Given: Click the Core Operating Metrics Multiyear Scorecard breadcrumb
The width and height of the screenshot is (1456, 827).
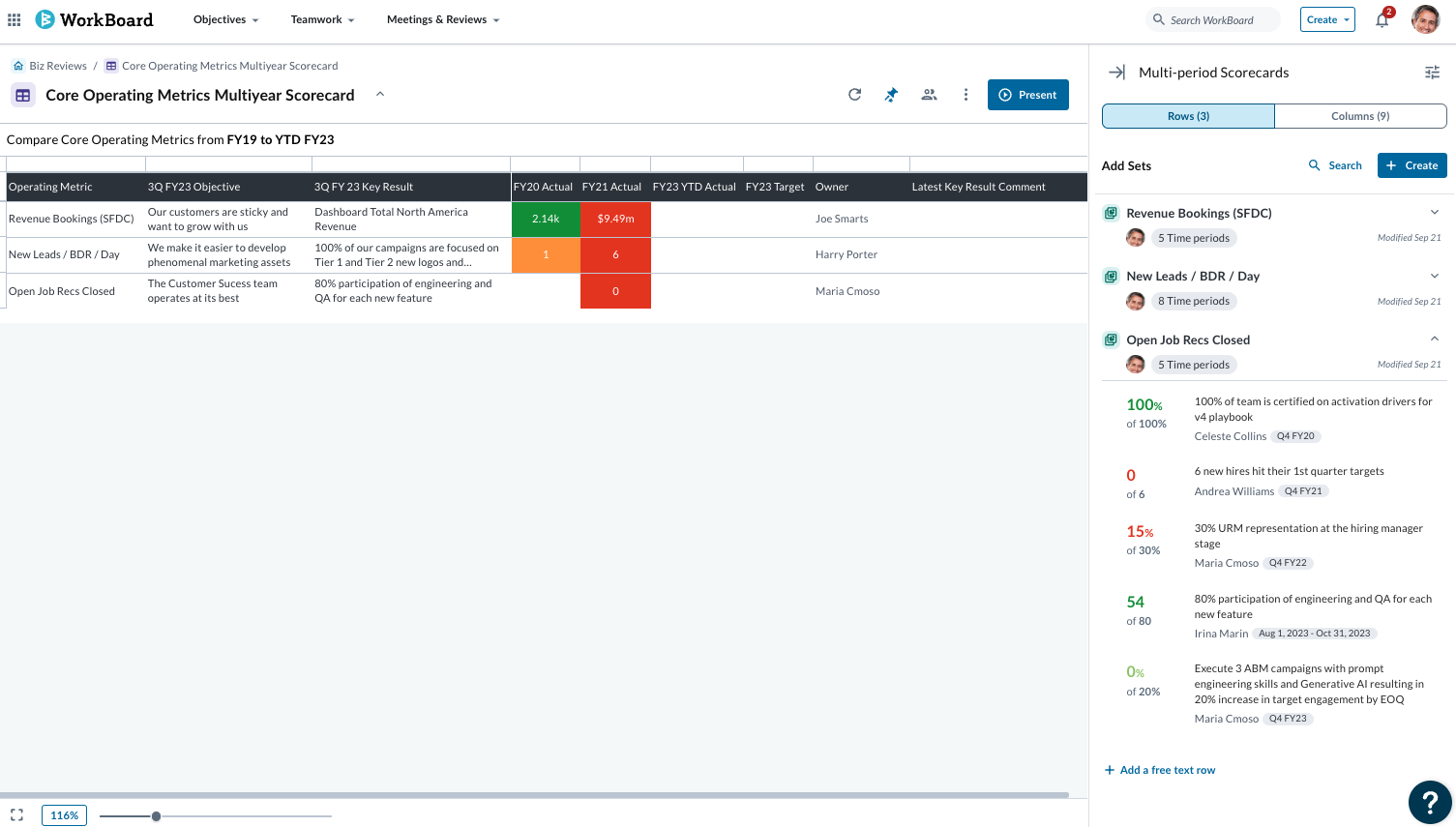Looking at the screenshot, I should point(230,66).
